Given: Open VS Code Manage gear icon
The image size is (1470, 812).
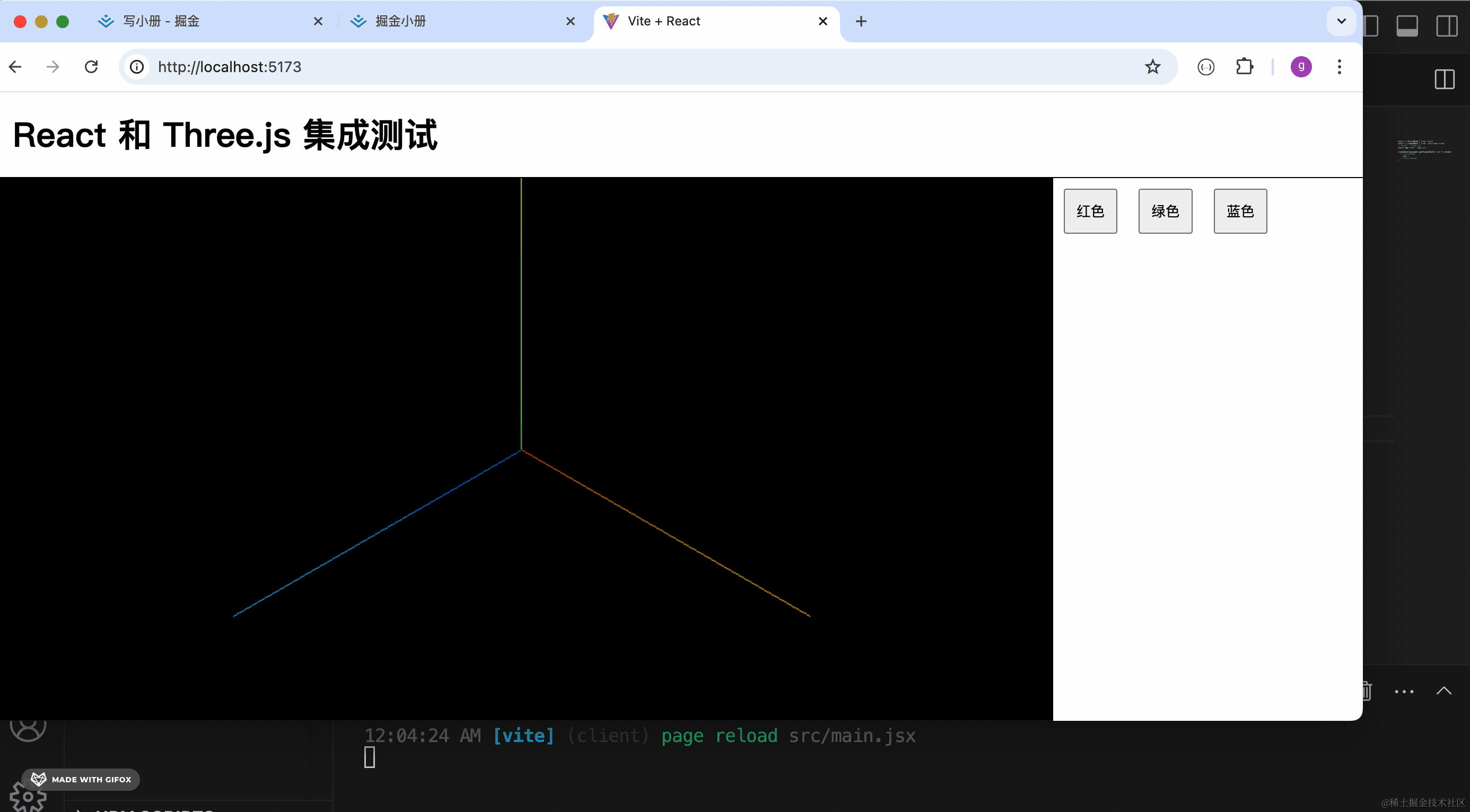Looking at the screenshot, I should [x=28, y=798].
